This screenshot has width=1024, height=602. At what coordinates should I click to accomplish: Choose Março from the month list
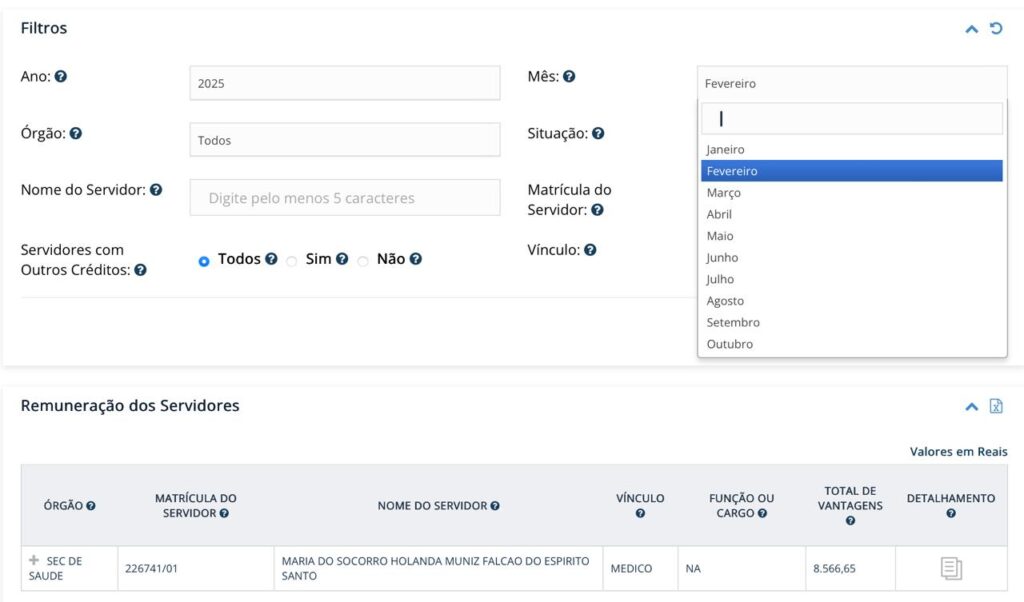pyautogui.click(x=724, y=193)
